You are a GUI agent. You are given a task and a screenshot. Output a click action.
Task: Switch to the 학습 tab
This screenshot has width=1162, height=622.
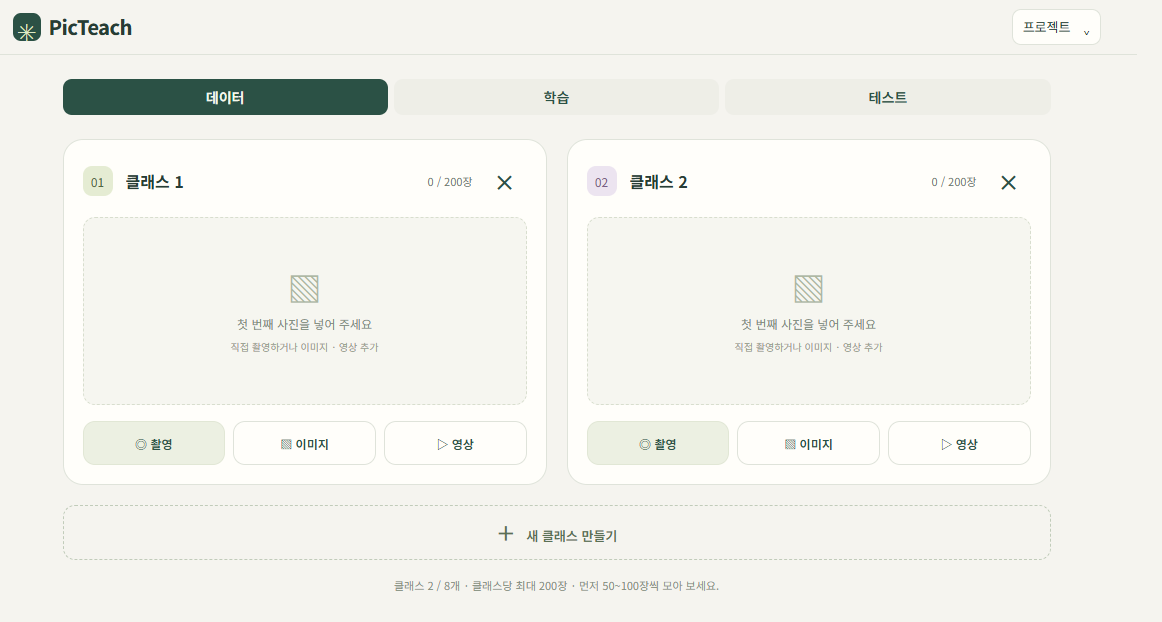[556, 97]
